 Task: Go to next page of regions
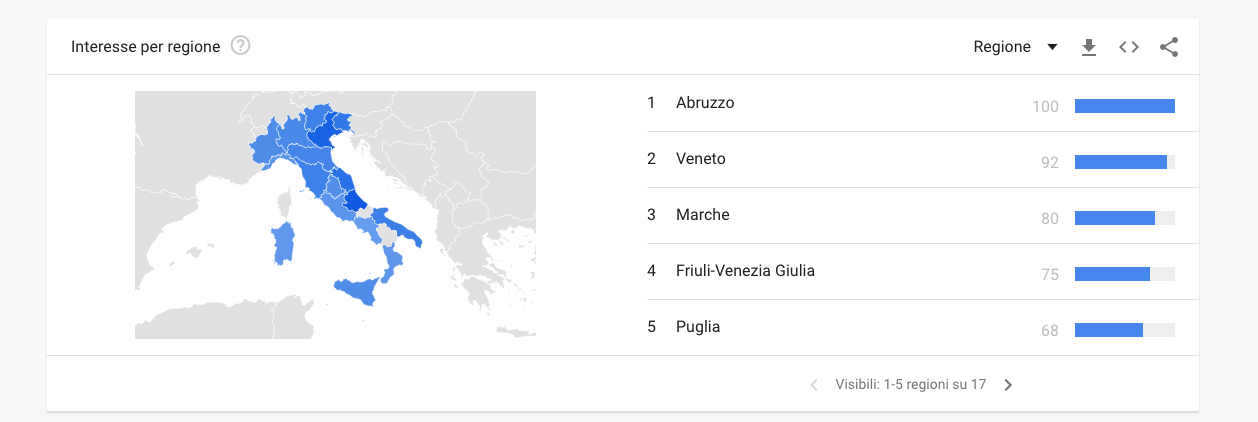(x=1008, y=385)
